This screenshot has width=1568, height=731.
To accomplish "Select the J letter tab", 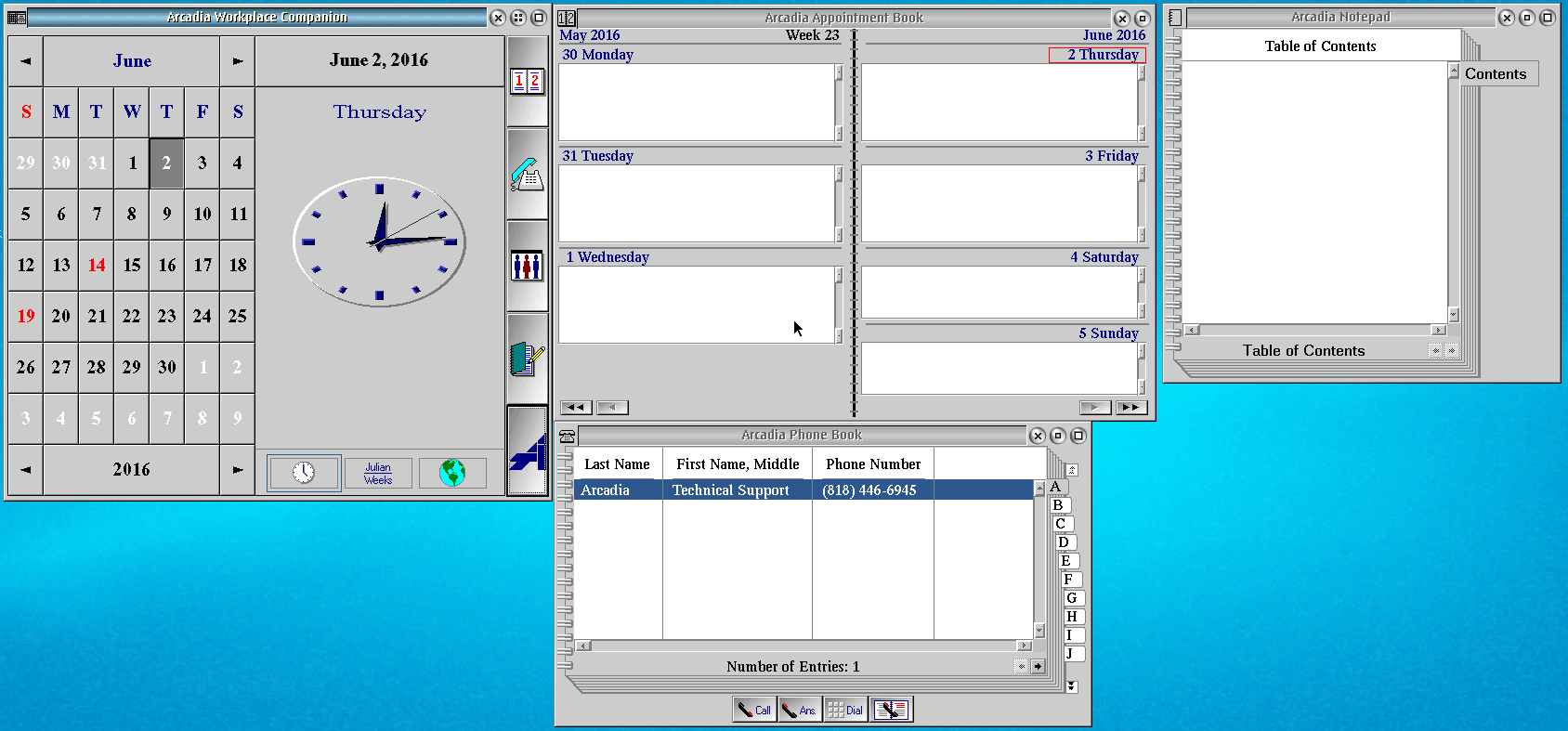I will [x=1073, y=654].
